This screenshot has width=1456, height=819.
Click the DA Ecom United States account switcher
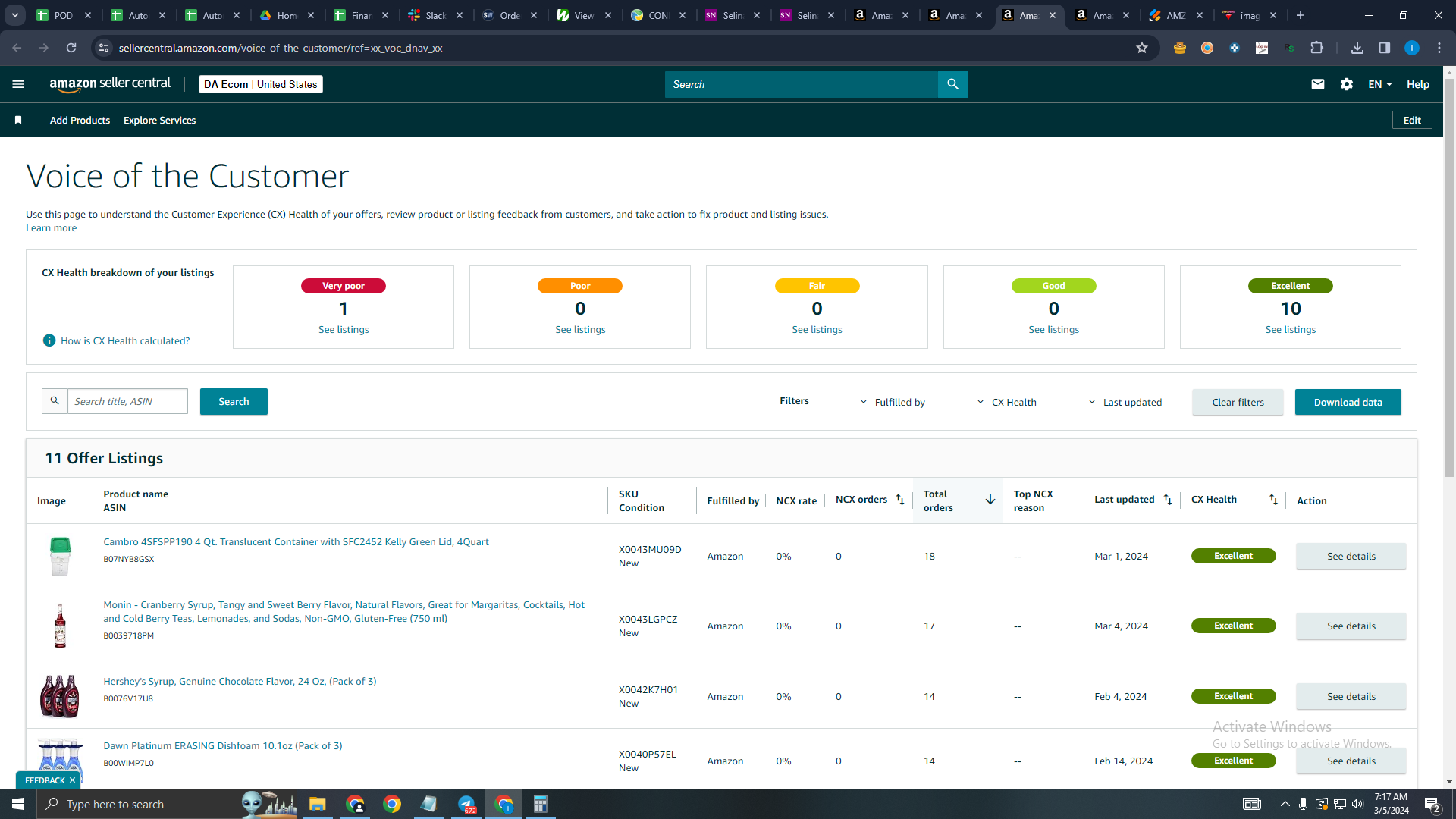point(261,84)
